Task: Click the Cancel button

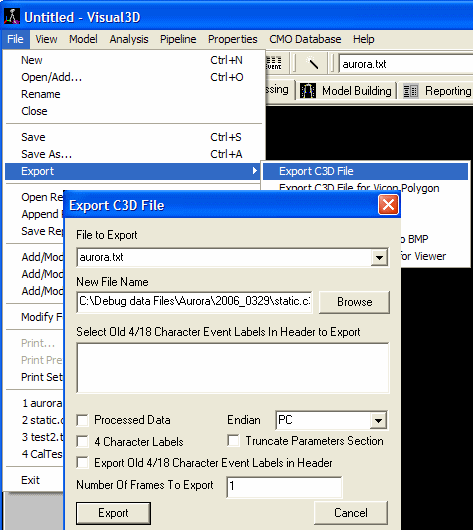Action: click(x=351, y=513)
